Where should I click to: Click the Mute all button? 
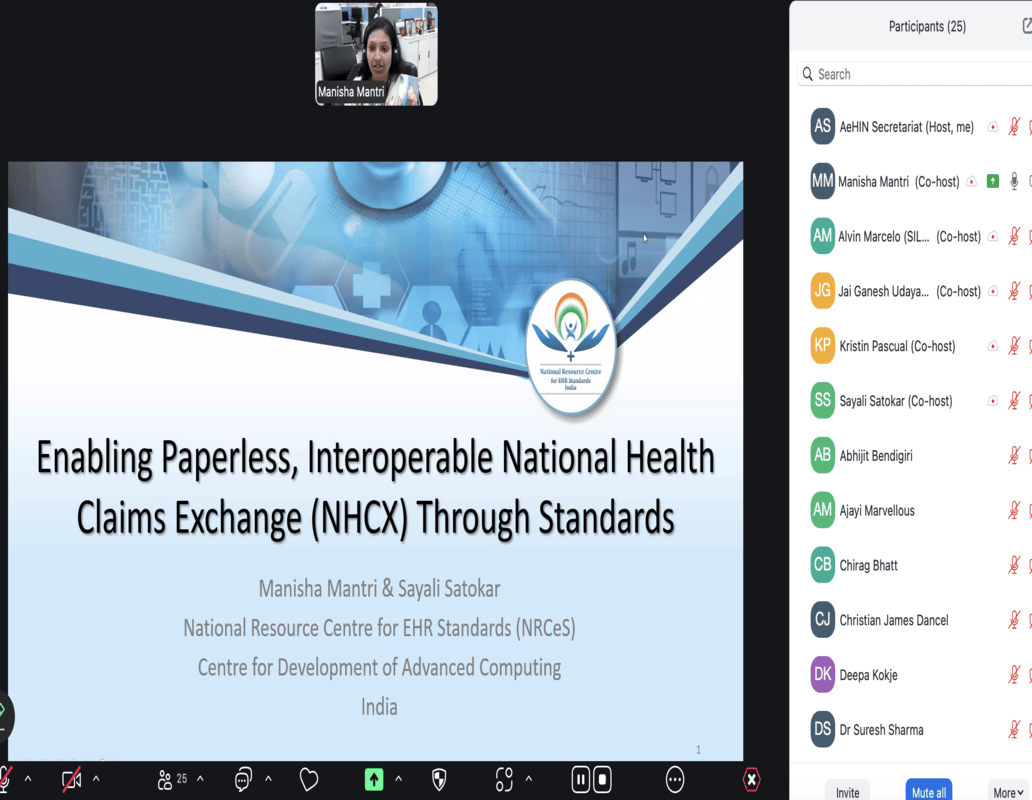(928, 792)
